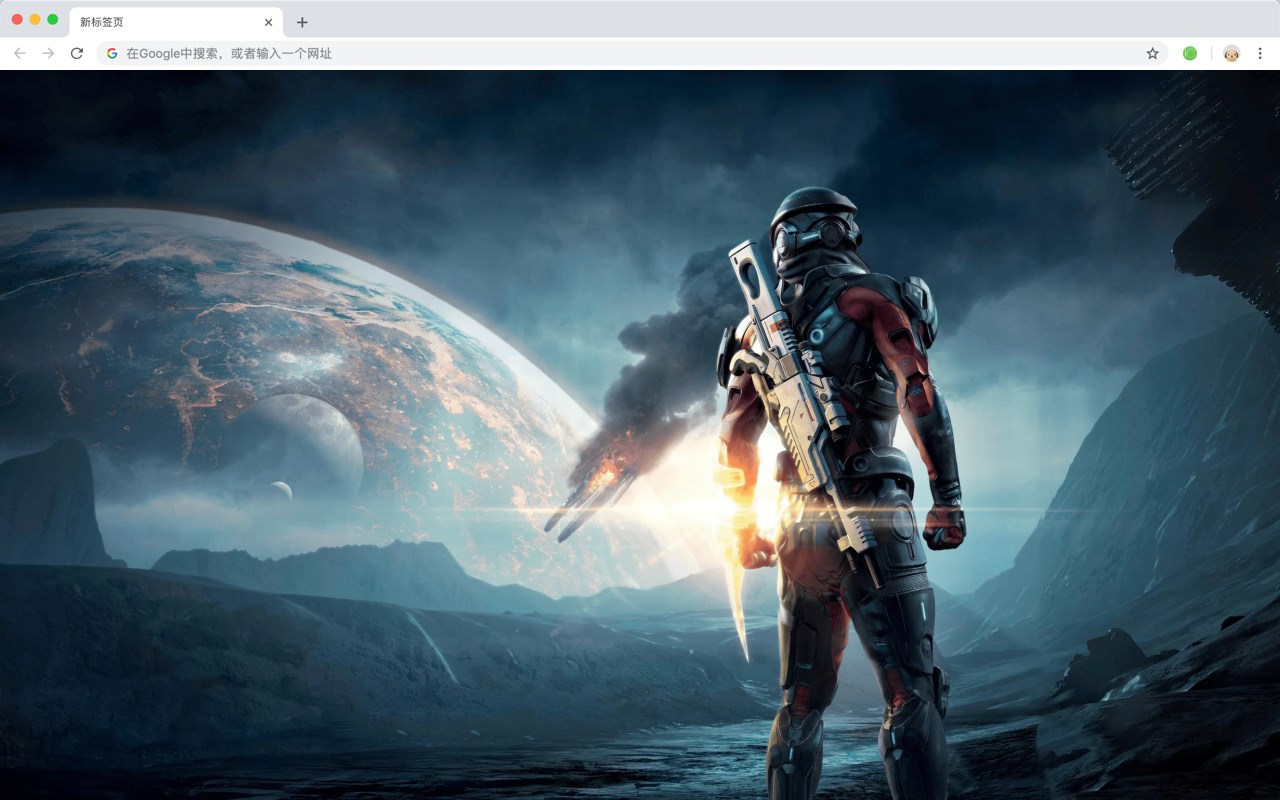Screen dimensions: 1280x800
Task: Open a new tab with the plus button
Action: pyautogui.click(x=302, y=22)
